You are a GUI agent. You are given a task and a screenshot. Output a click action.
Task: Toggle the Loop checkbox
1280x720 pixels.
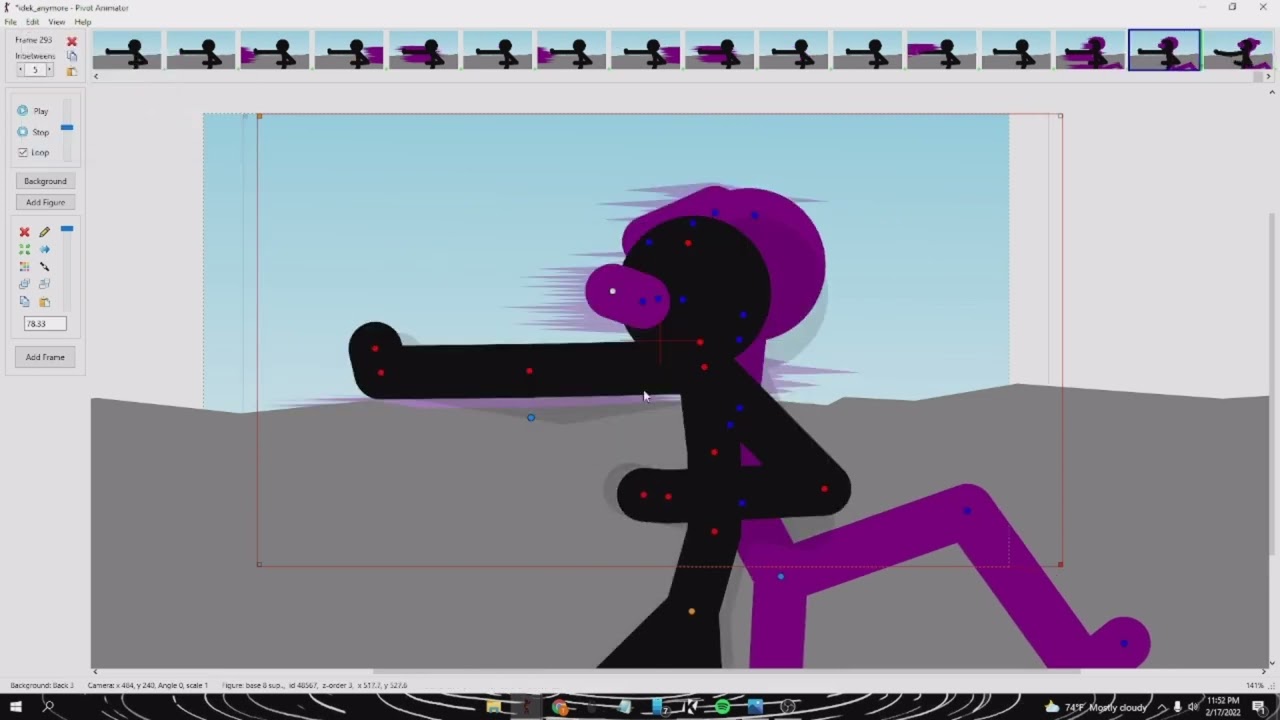pyautogui.click(x=33, y=152)
